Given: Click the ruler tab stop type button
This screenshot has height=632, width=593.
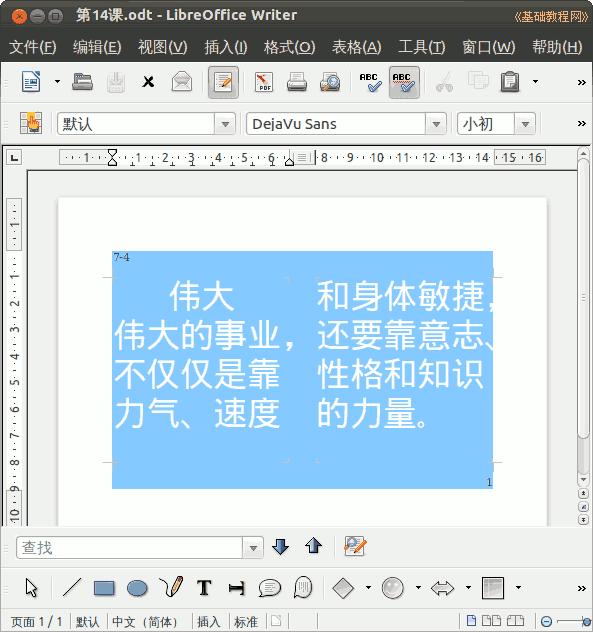Looking at the screenshot, I should pos(15,158).
